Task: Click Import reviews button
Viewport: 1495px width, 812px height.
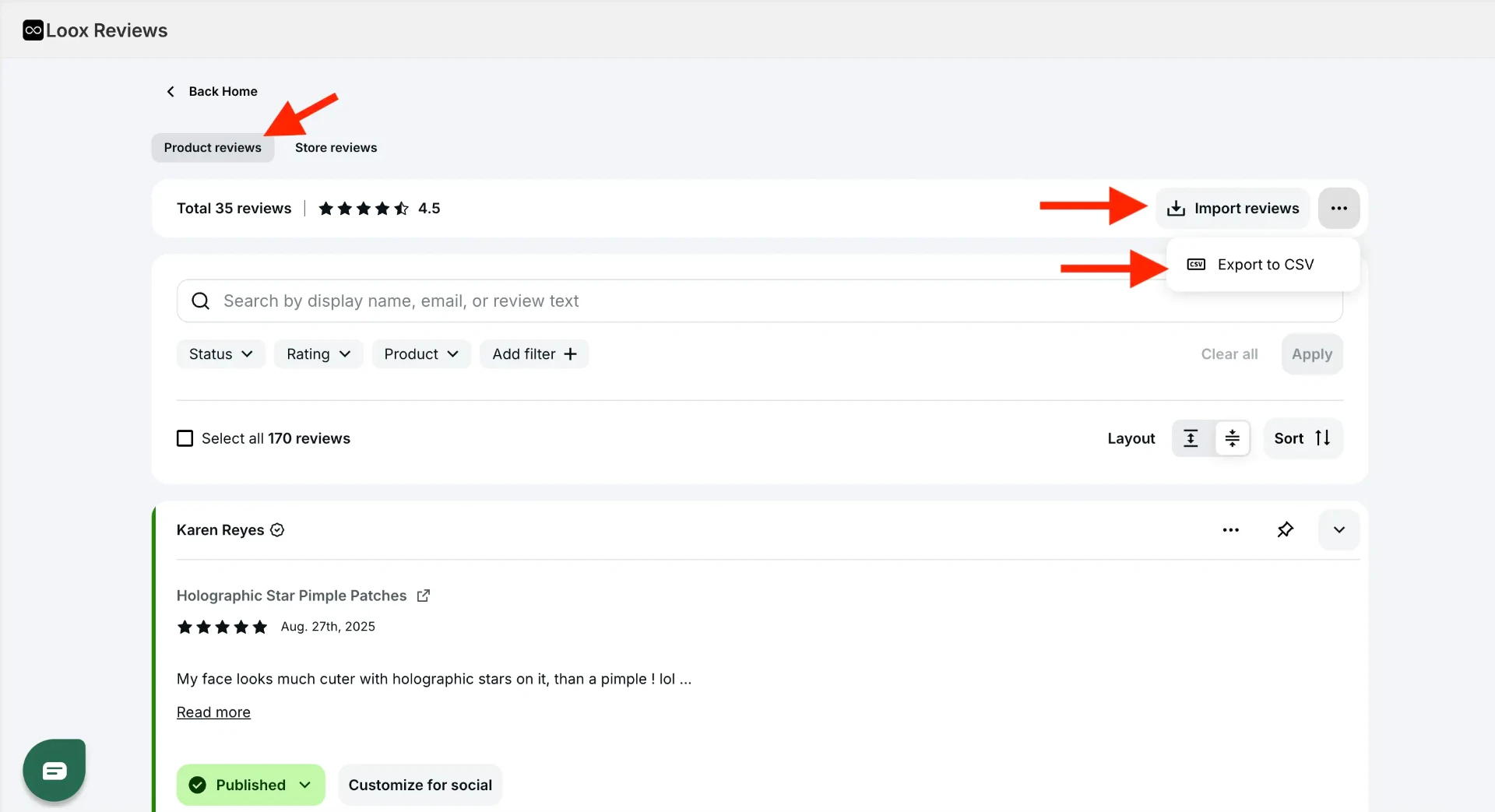Action: click(x=1233, y=208)
